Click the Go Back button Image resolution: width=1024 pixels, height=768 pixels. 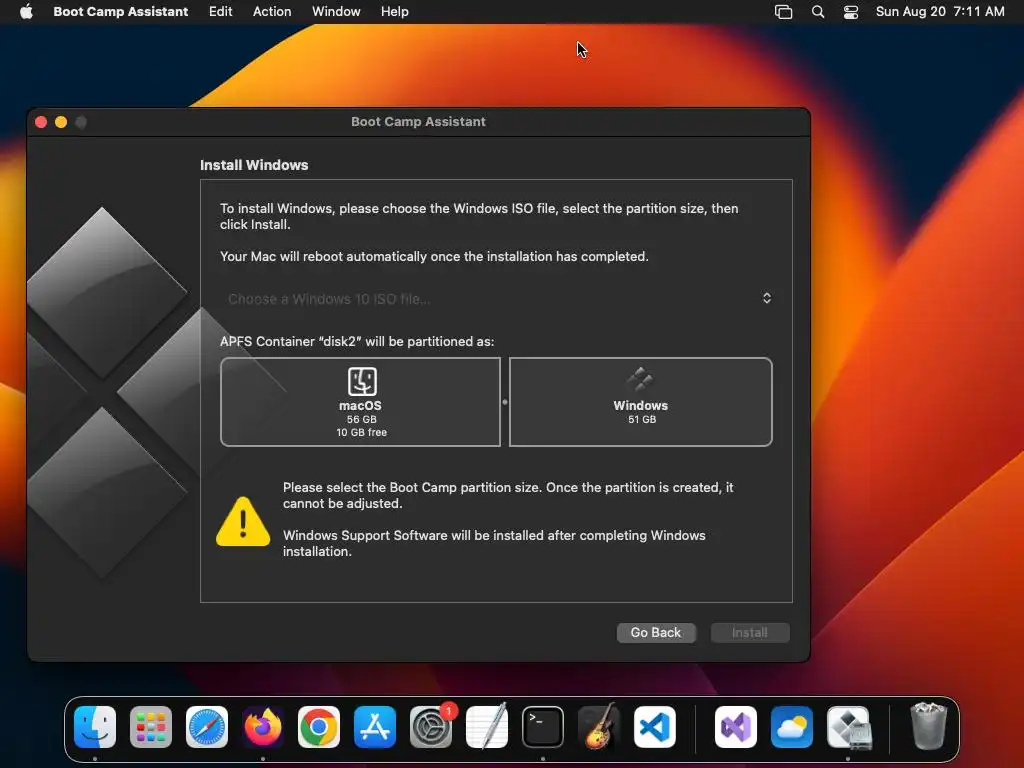656,632
